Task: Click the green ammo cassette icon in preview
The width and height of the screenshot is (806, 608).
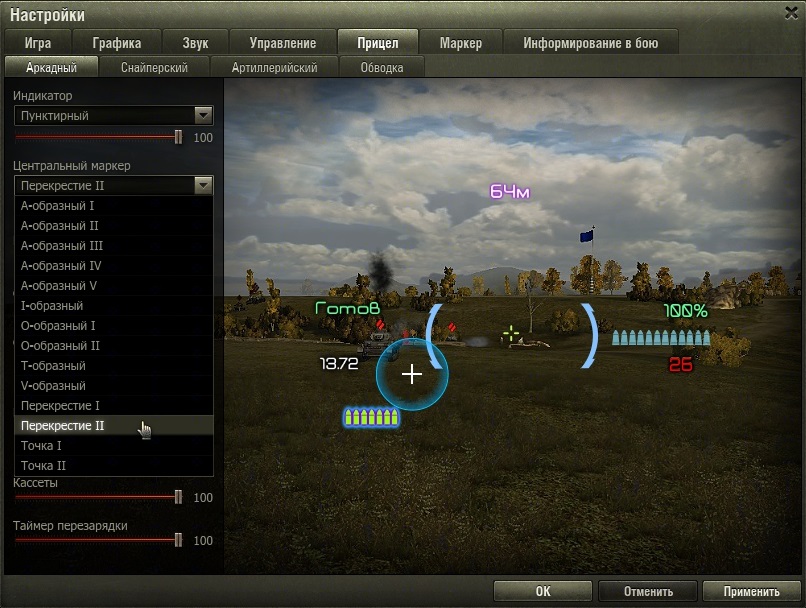Action: point(371,417)
